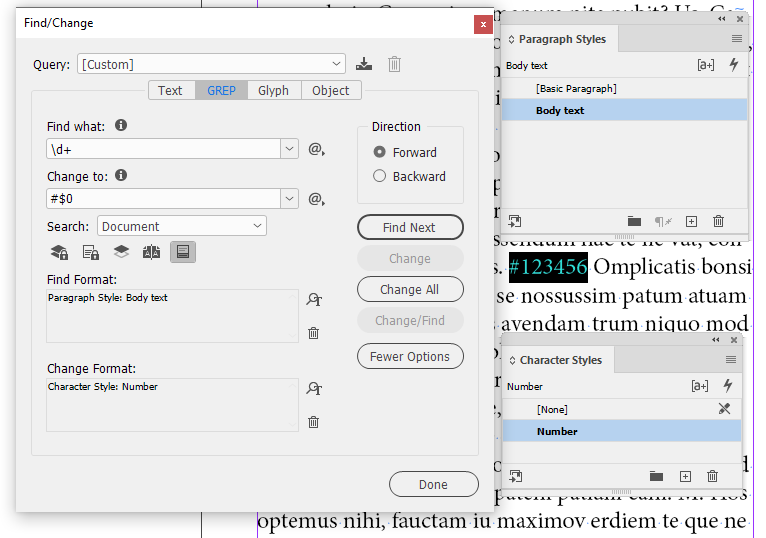766x538 pixels.
Task: Open the Query dropdown list
Action: pos(336,65)
